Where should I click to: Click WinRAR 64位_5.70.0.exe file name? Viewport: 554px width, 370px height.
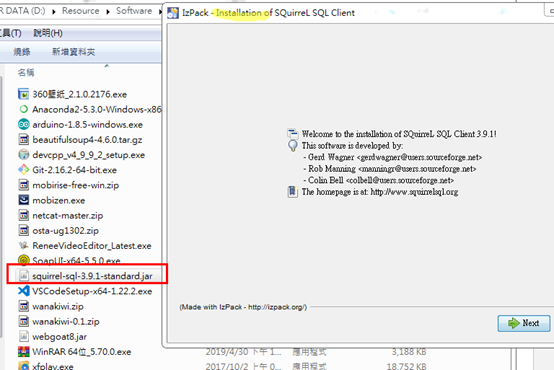click(x=82, y=352)
